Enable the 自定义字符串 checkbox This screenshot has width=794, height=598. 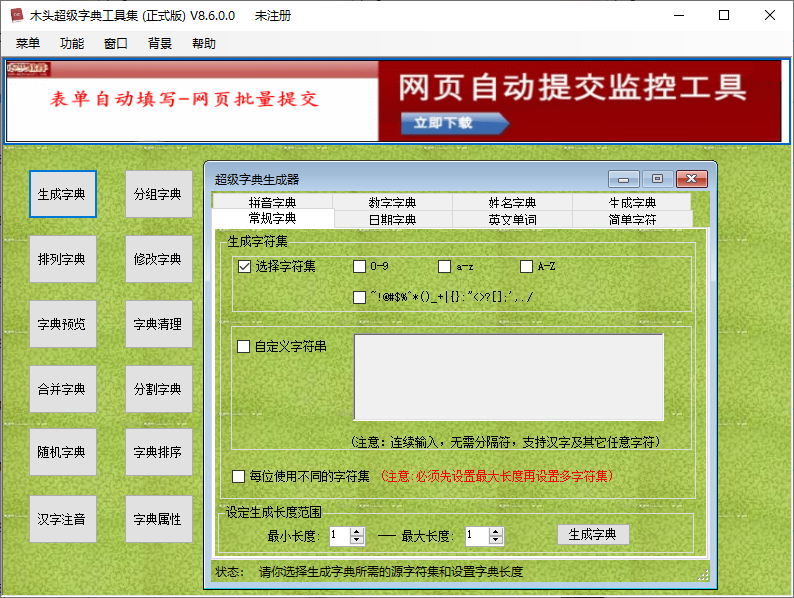pos(243,347)
